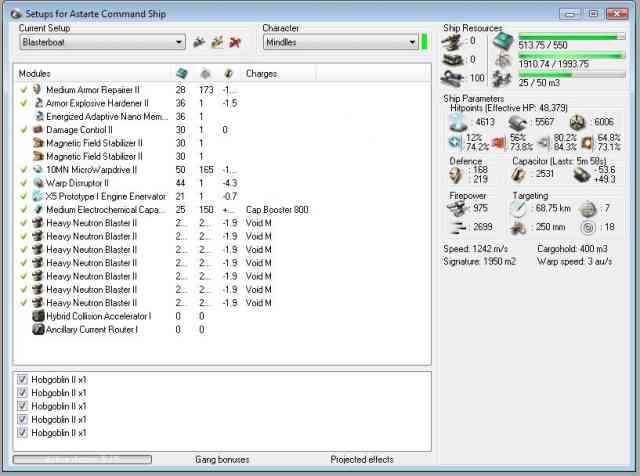The width and height of the screenshot is (640, 476).
Task: Click the max locked targets icon showing 7
Action: (x=588, y=209)
